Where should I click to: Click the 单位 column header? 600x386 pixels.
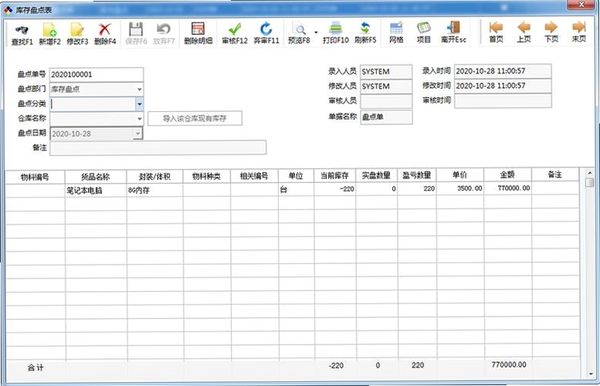coord(296,176)
